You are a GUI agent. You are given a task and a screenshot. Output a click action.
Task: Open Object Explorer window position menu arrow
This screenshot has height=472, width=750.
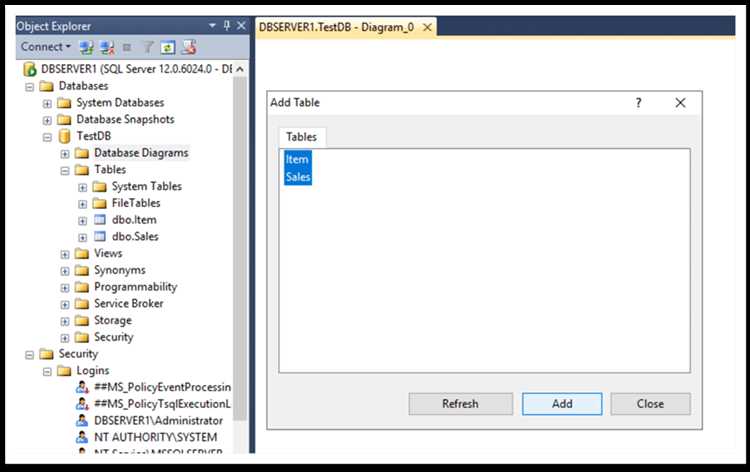coord(212,26)
